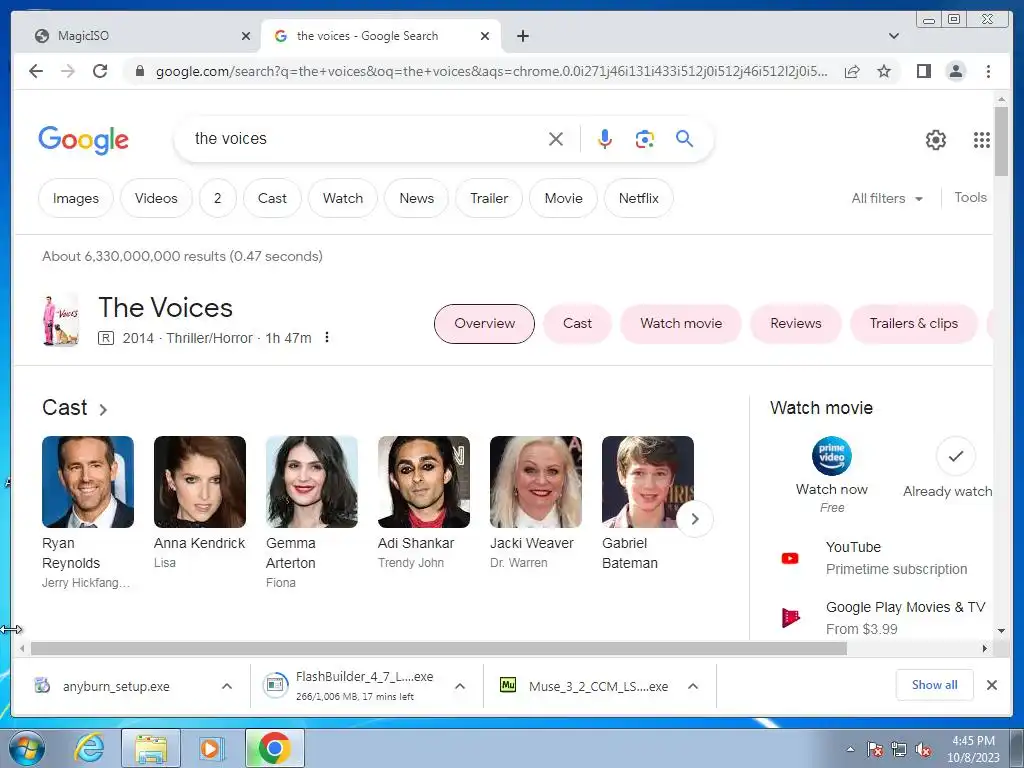This screenshot has height=768, width=1024.
Task: Show all downloads
Action: tap(935, 685)
